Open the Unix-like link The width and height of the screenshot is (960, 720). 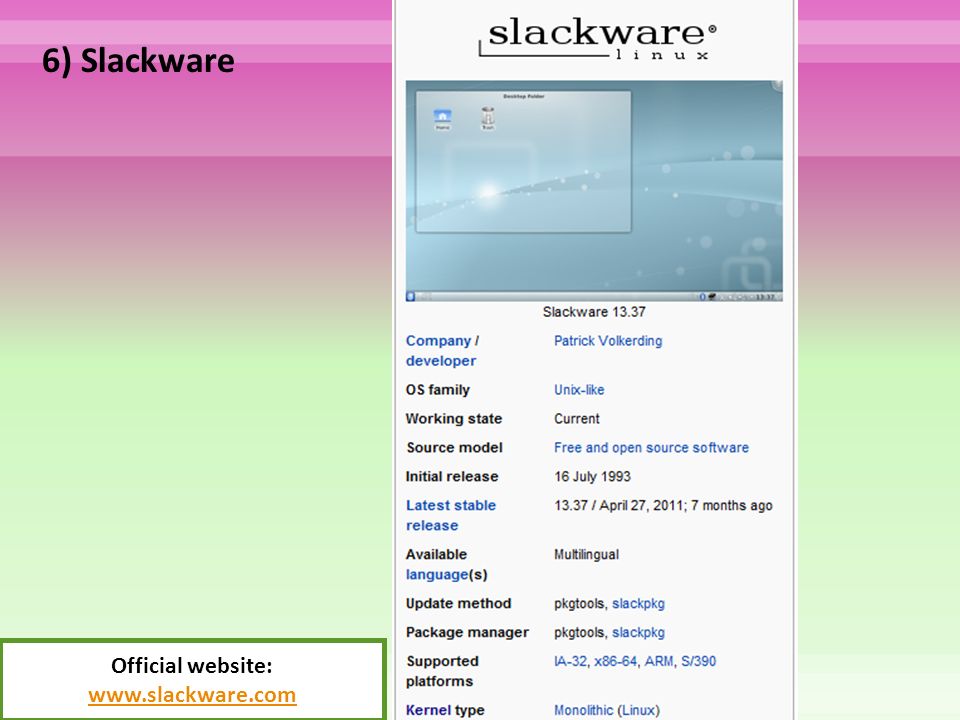coord(579,390)
